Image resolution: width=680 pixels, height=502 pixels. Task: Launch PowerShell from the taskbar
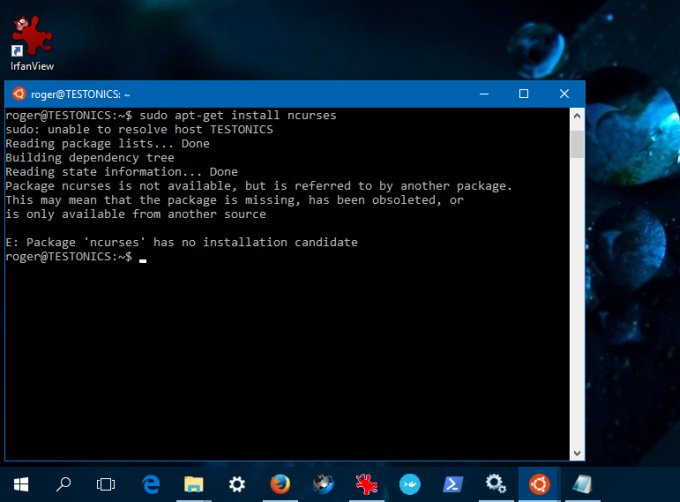(453, 484)
